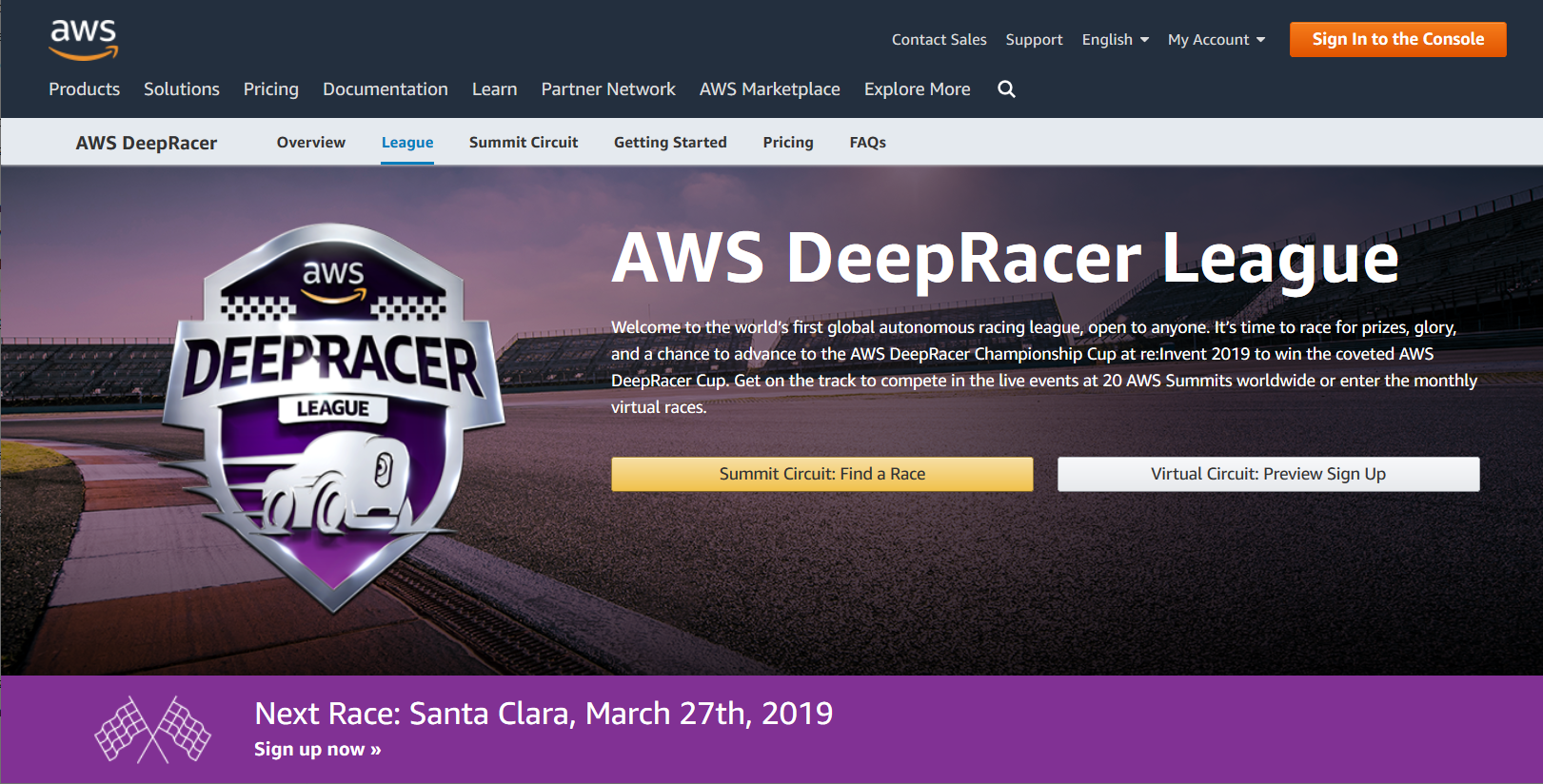Open the Products menu
1543x784 pixels.
(x=85, y=89)
